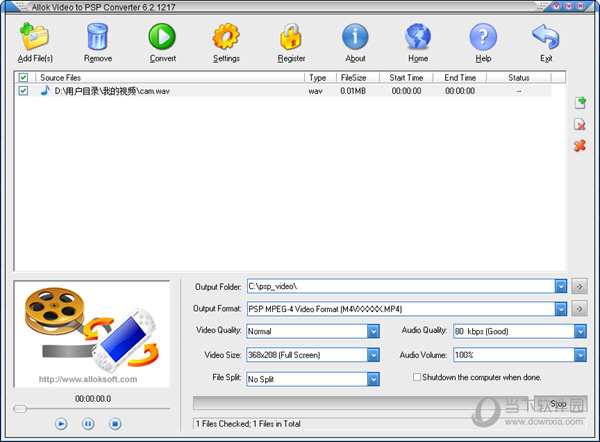The width and height of the screenshot is (600, 442).
Task: Click the End Time column header
Action: (460, 78)
